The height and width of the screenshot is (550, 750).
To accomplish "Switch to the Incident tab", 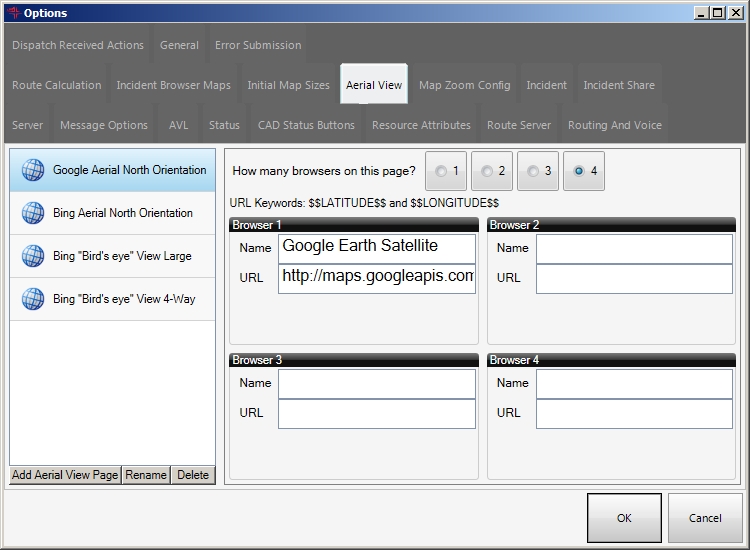I will (547, 85).
